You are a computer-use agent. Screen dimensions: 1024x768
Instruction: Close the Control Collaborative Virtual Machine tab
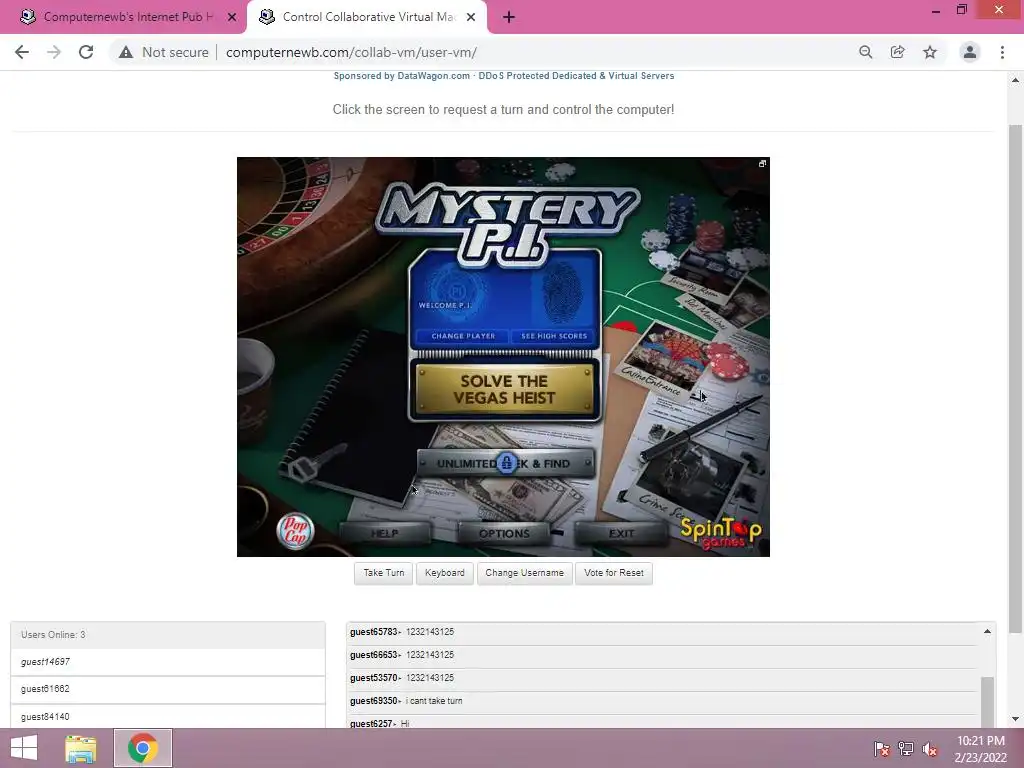(471, 18)
